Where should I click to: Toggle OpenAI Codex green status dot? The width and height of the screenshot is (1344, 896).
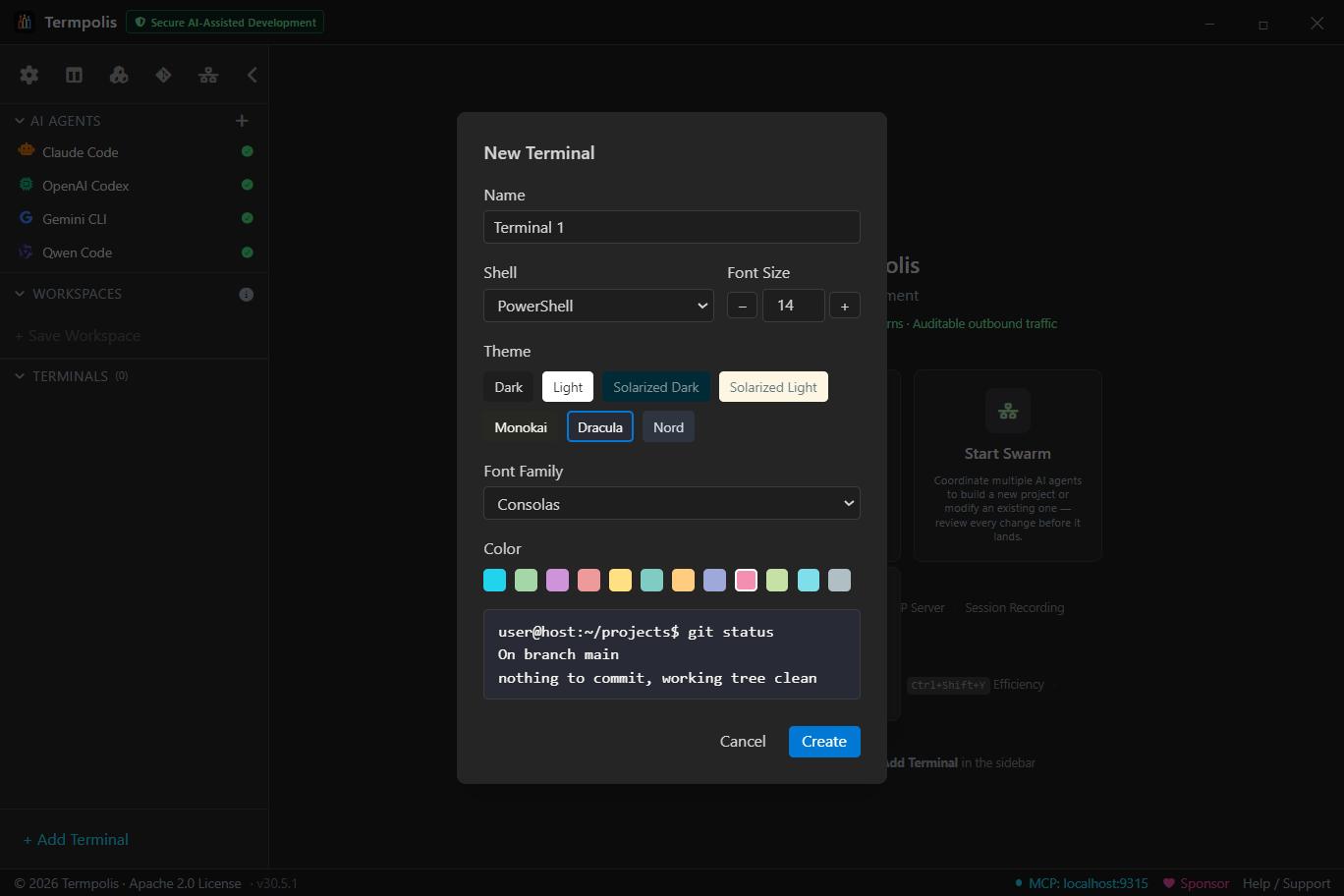point(248,185)
